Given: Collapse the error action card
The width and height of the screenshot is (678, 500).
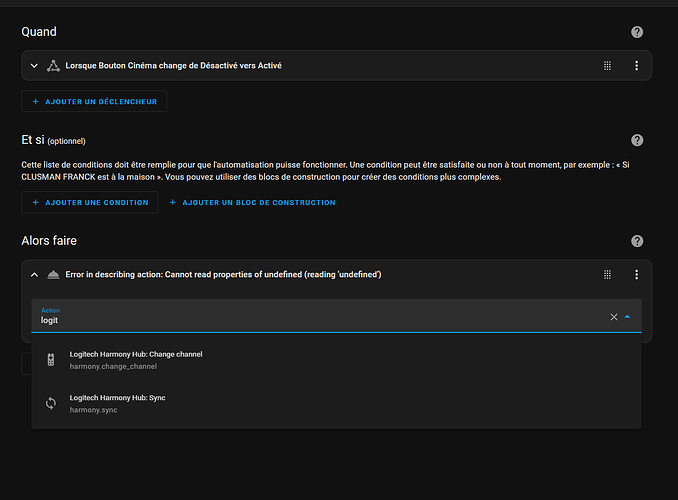Looking at the screenshot, I should coord(34,275).
